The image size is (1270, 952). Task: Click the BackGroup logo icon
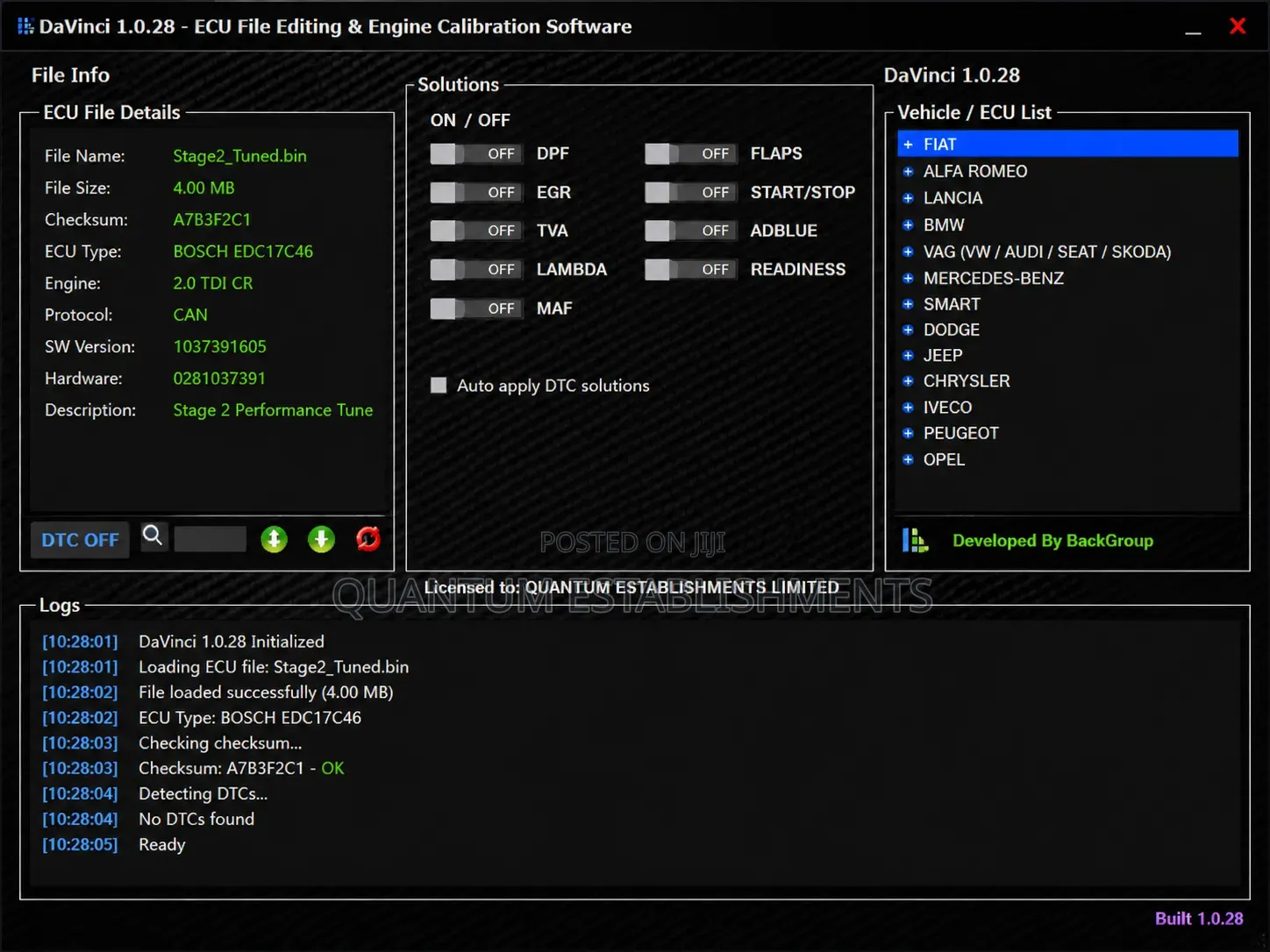click(x=915, y=540)
